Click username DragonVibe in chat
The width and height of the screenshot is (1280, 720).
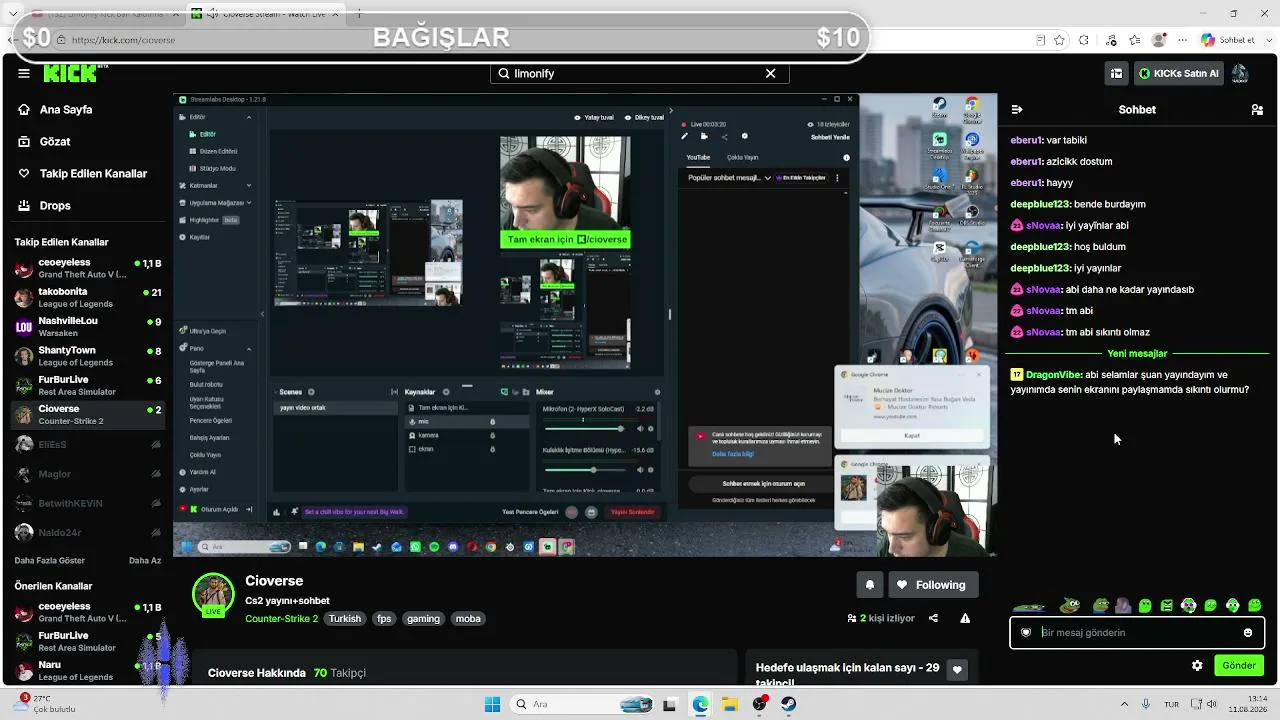(1053, 375)
